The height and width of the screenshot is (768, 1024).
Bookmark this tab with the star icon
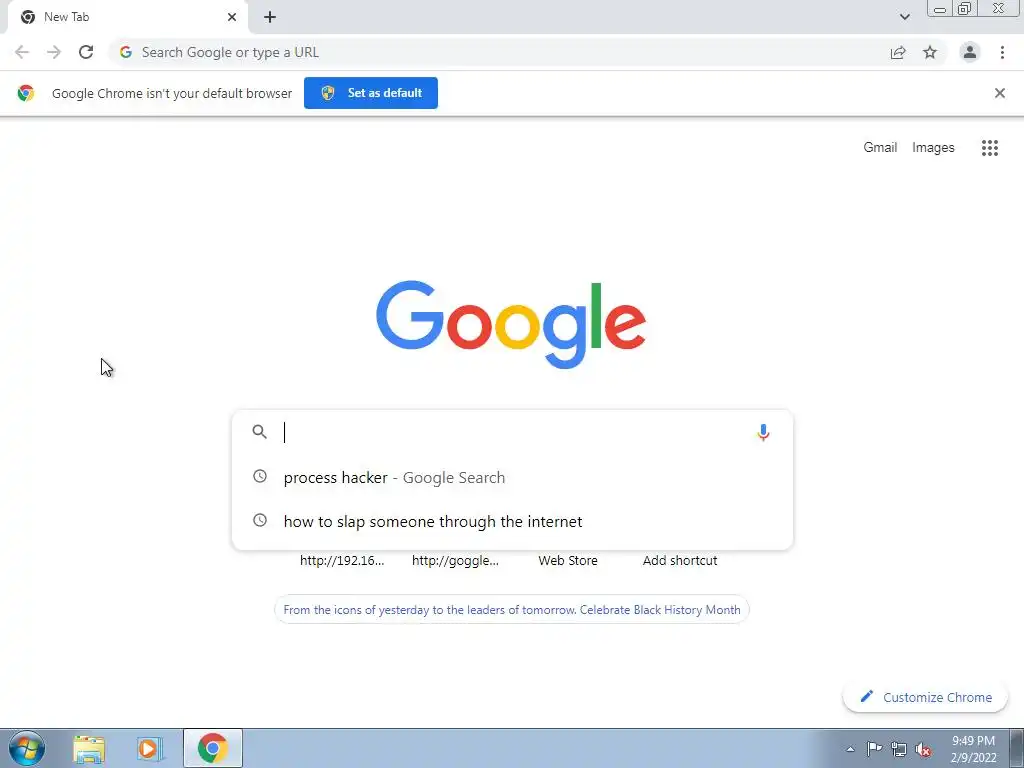(x=930, y=52)
